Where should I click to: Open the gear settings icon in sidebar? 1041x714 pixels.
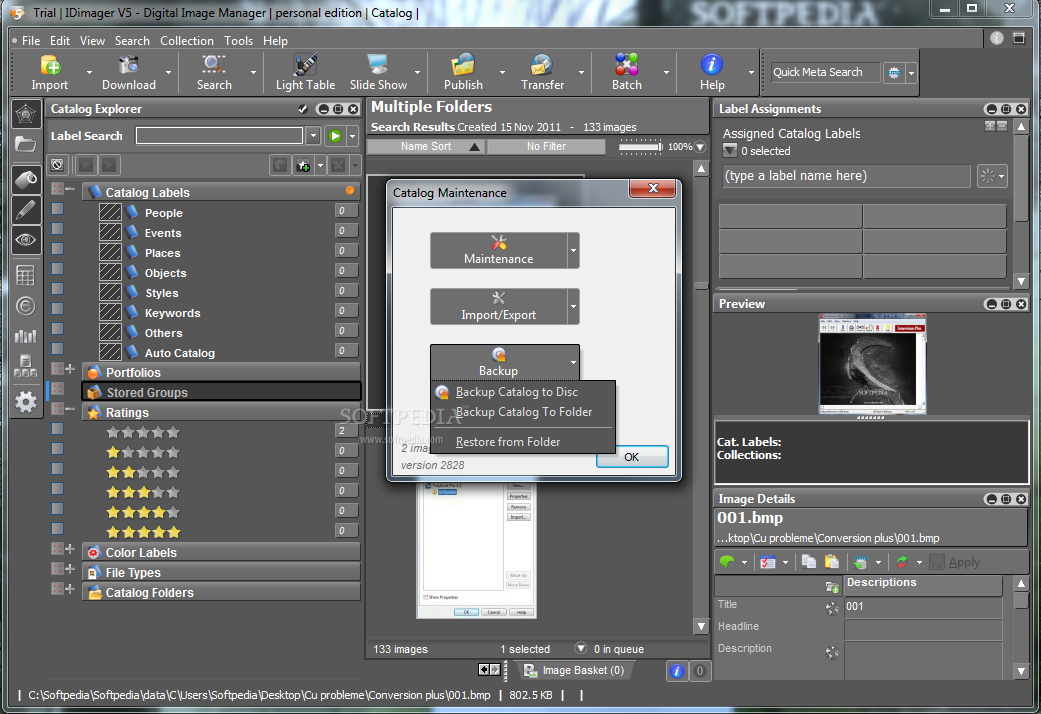[x=25, y=401]
